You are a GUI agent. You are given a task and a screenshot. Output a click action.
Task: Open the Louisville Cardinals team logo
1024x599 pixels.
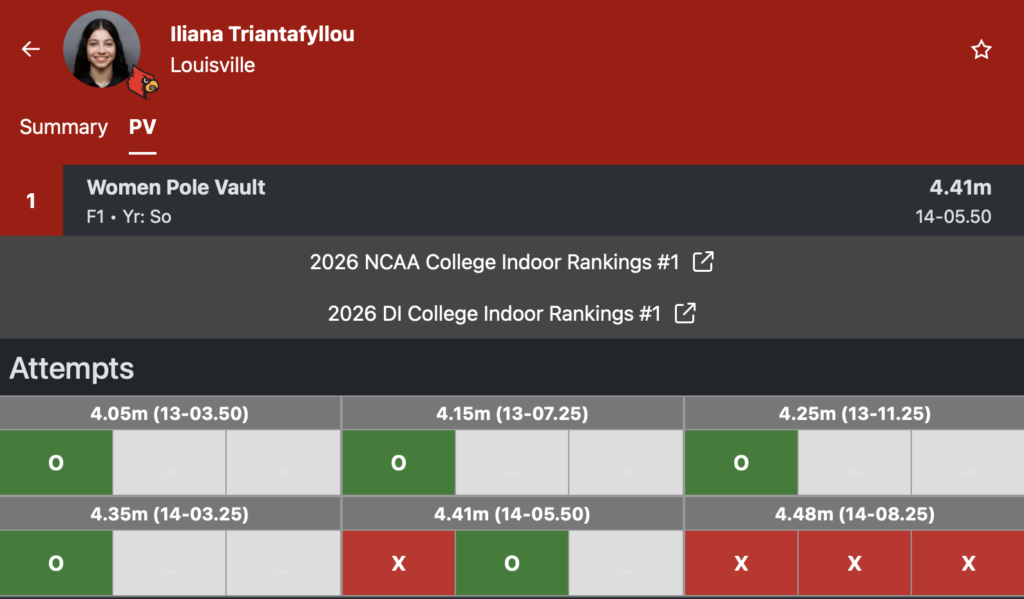point(143,83)
